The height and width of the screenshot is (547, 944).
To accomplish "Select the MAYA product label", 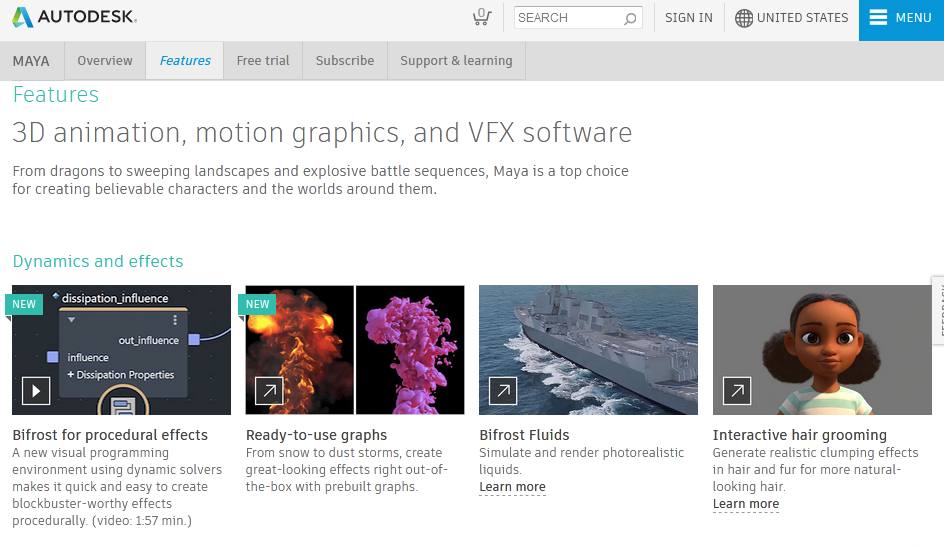I will tap(31, 61).
